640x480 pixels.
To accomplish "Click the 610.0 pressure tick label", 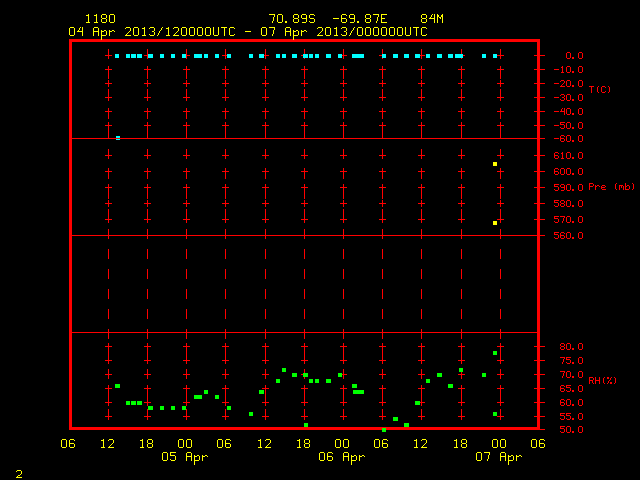I will pos(568,156).
